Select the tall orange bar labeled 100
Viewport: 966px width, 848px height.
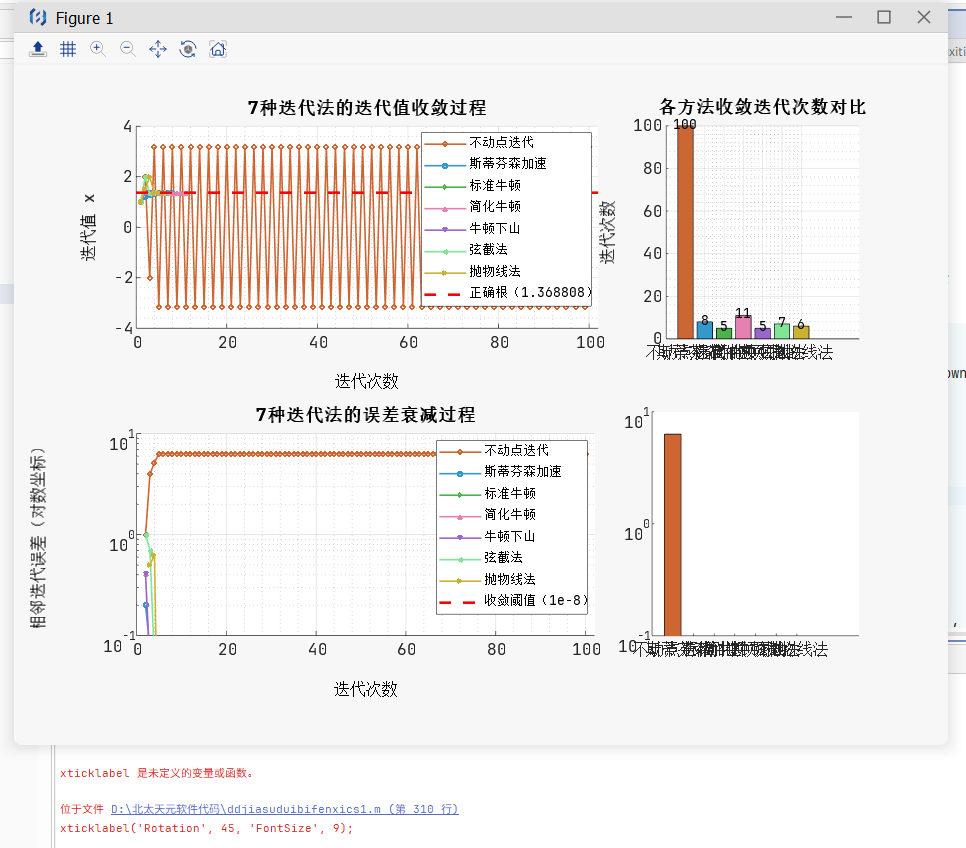[x=685, y=232]
